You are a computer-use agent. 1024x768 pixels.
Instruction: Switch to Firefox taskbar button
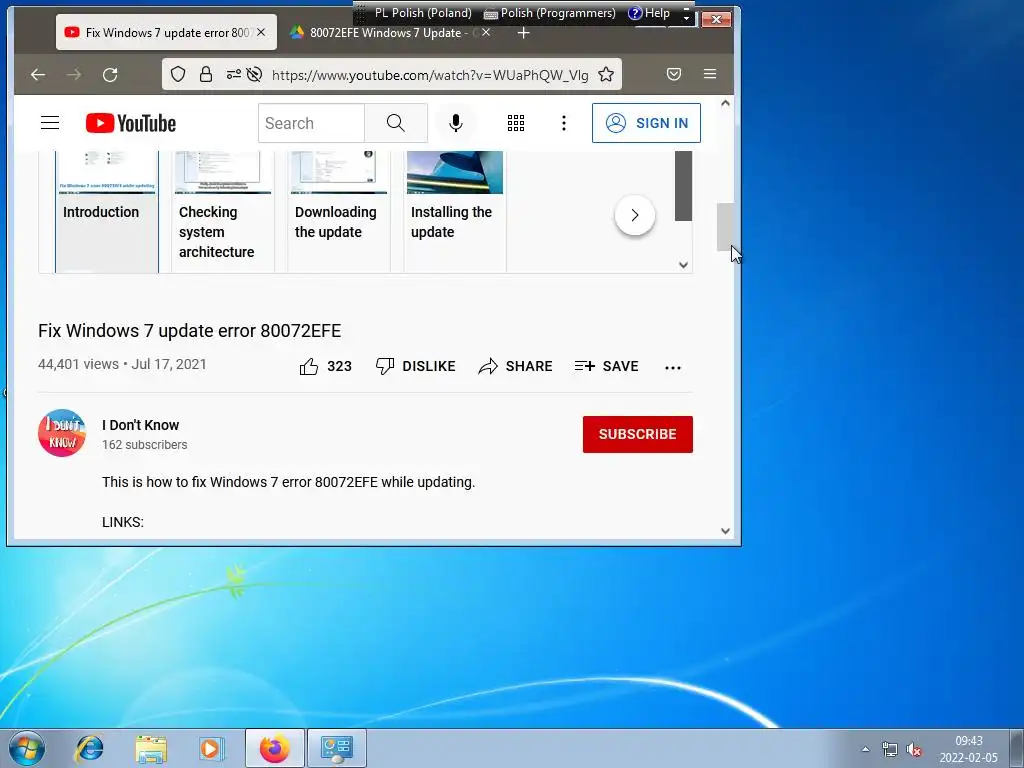coord(274,748)
